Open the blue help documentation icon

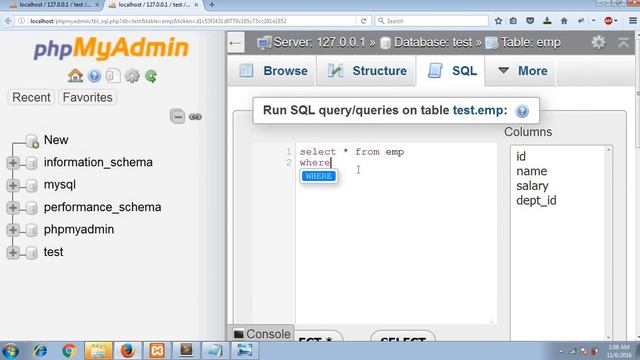[x=94, y=76]
